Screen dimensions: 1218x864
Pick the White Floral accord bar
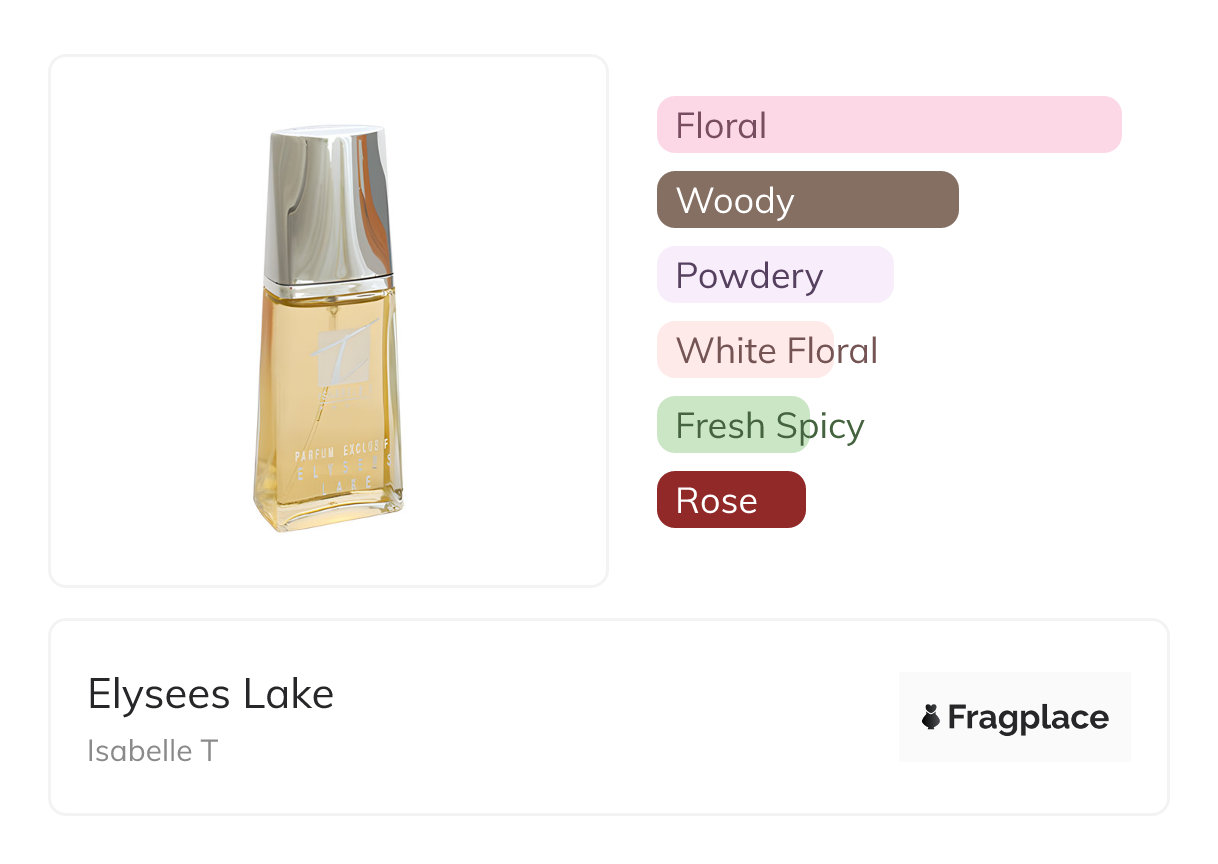tap(744, 350)
